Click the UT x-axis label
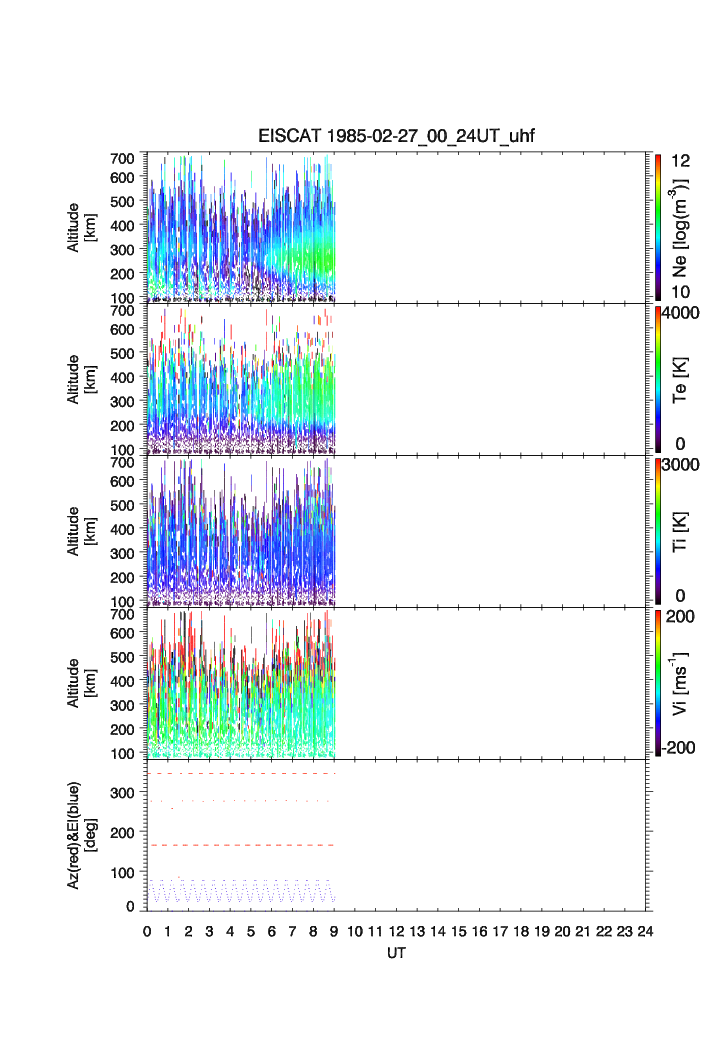Viewport: 708px width, 1063px height. tap(397, 954)
